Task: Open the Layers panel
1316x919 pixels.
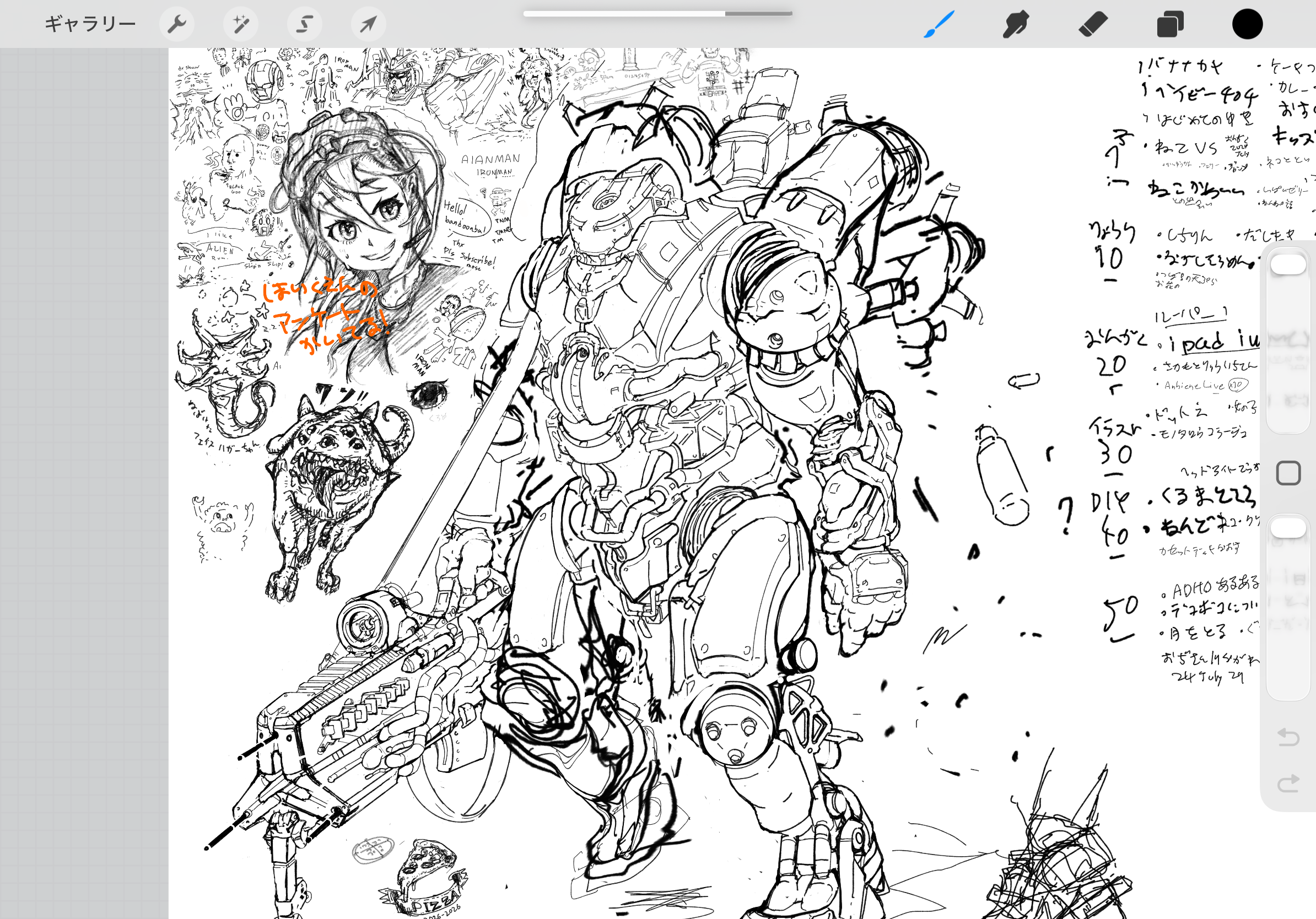Action: [x=1170, y=24]
